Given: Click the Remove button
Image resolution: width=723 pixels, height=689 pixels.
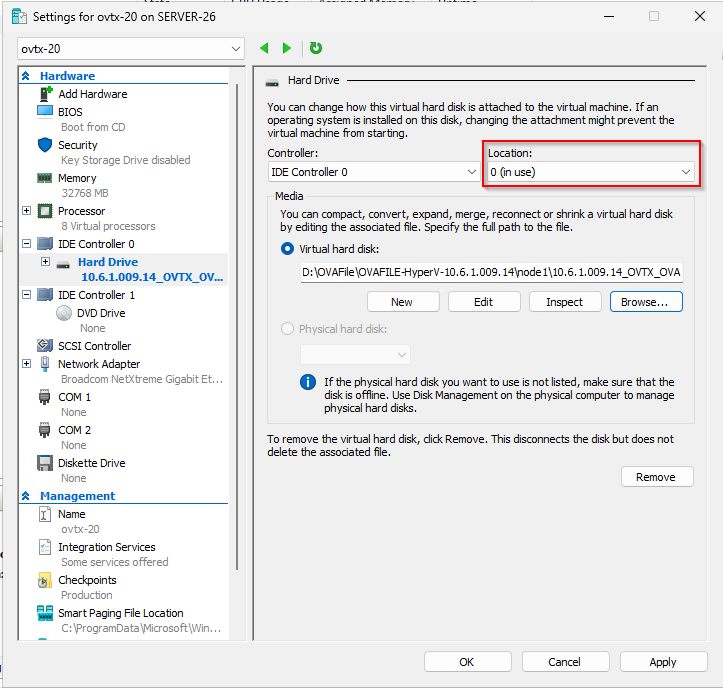Looking at the screenshot, I should coord(657,477).
